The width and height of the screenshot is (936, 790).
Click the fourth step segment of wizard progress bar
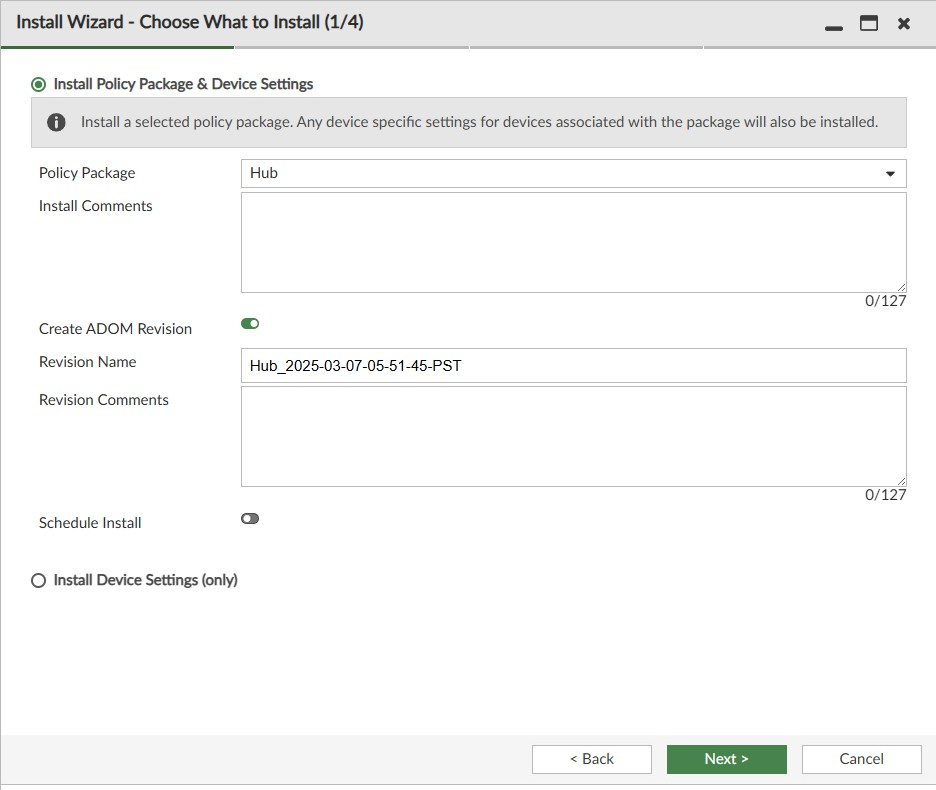pyautogui.click(x=819, y=47)
